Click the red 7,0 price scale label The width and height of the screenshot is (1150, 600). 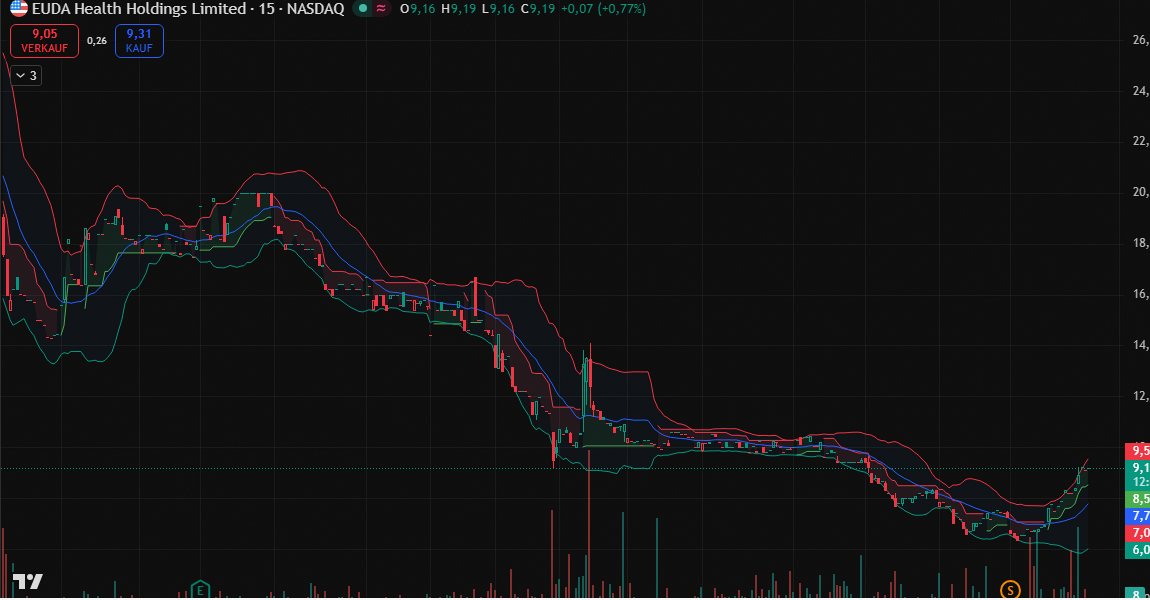pos(1138,533)
